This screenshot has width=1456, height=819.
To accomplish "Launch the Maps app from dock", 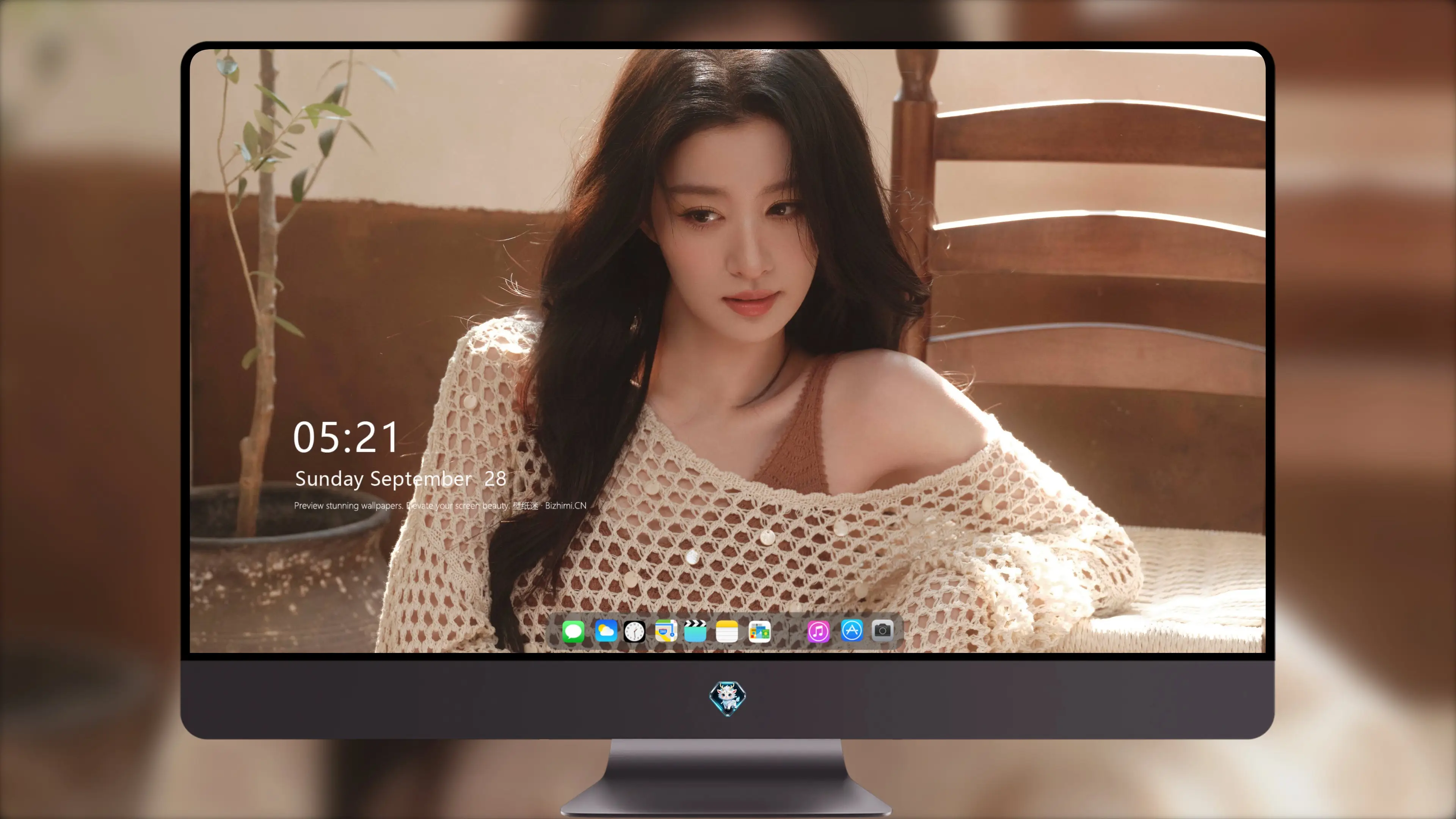I will pyautogui.click(x=666, y=630).
